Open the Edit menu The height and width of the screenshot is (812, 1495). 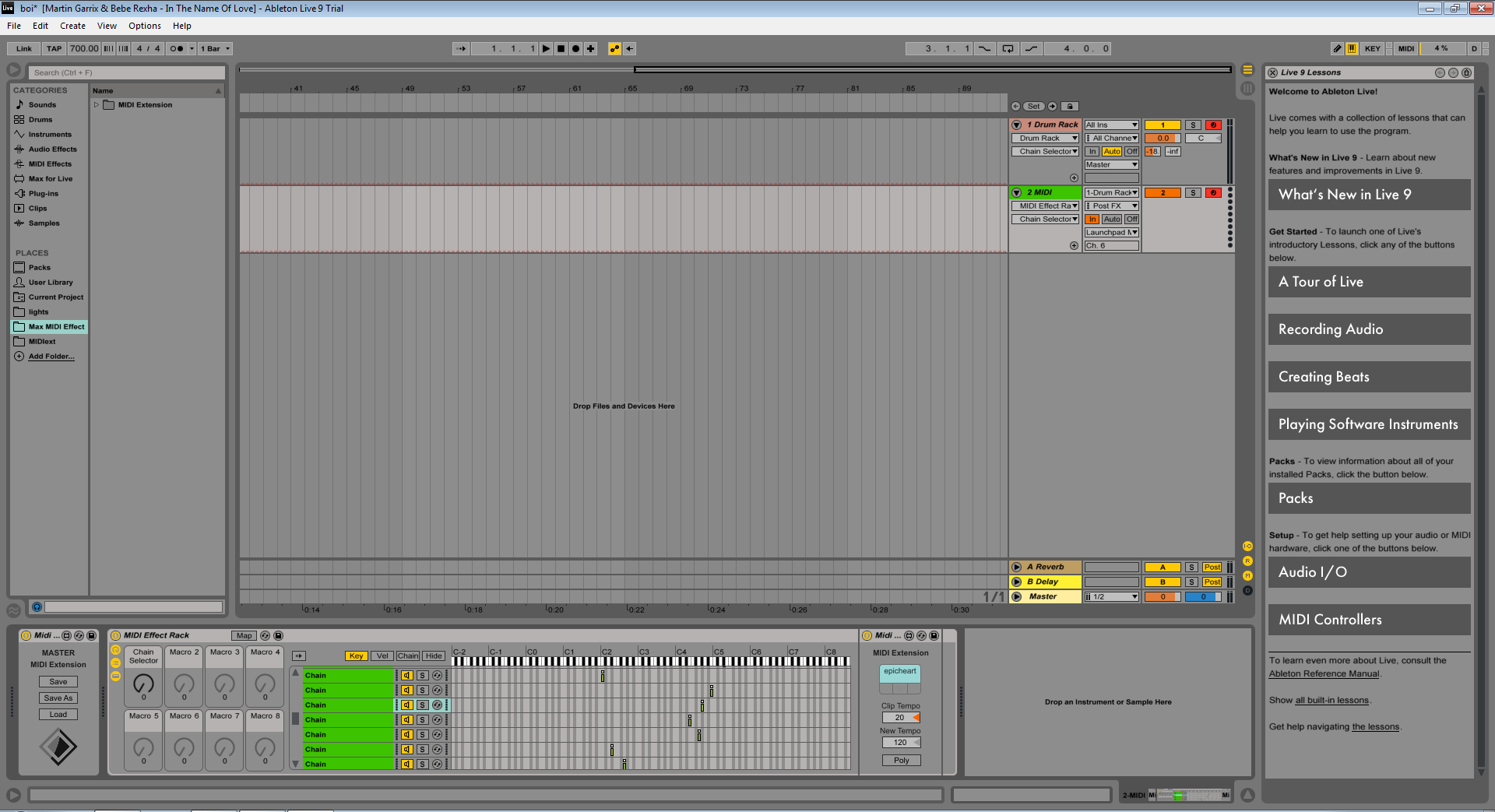click(40, 26)
